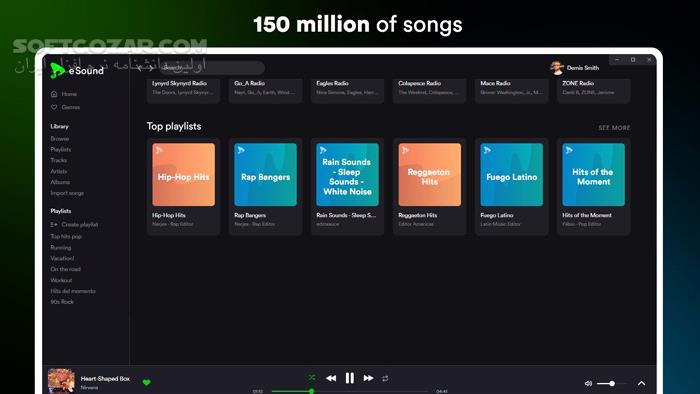Image resolution: width=700 pixels, height=394 pixels.
Task: Click the Heart-Shaped Box album art
Action: click(61, 381)
